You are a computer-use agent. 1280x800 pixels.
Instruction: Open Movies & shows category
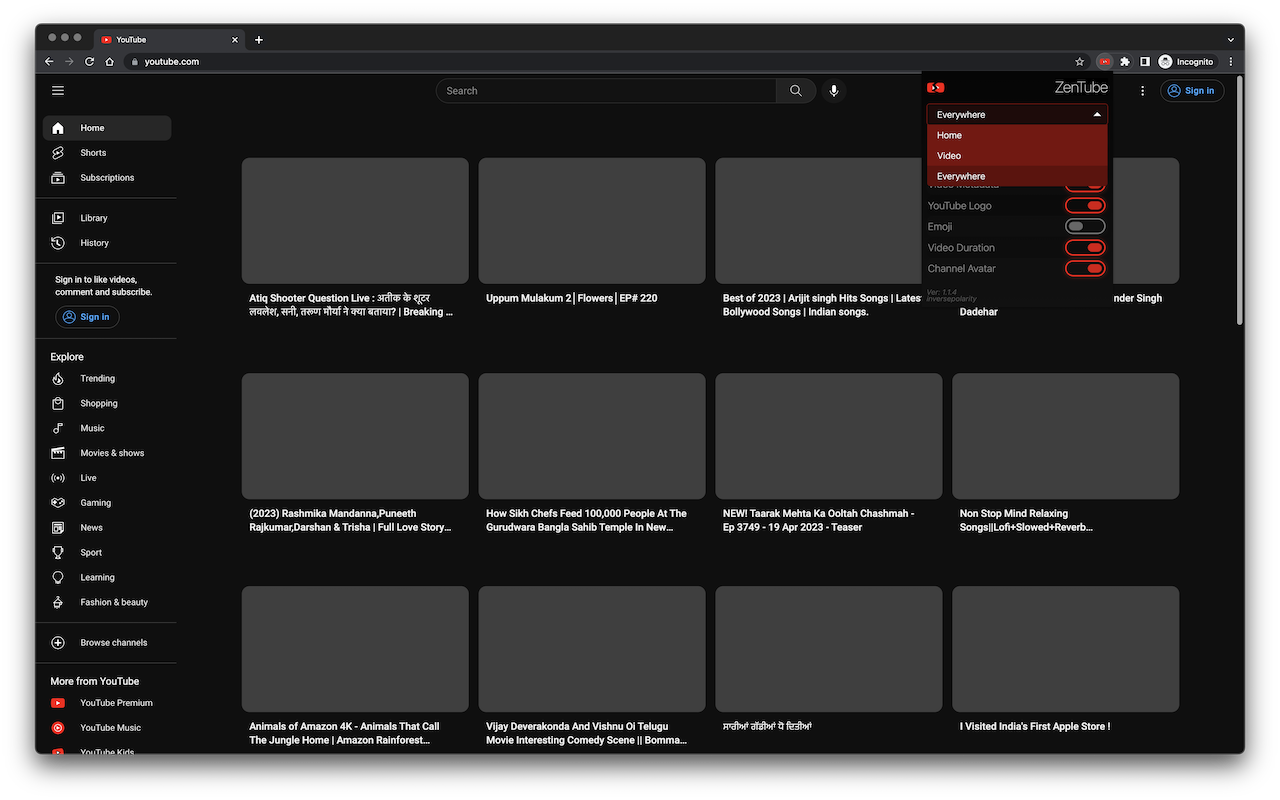click(x=107, y=453)
